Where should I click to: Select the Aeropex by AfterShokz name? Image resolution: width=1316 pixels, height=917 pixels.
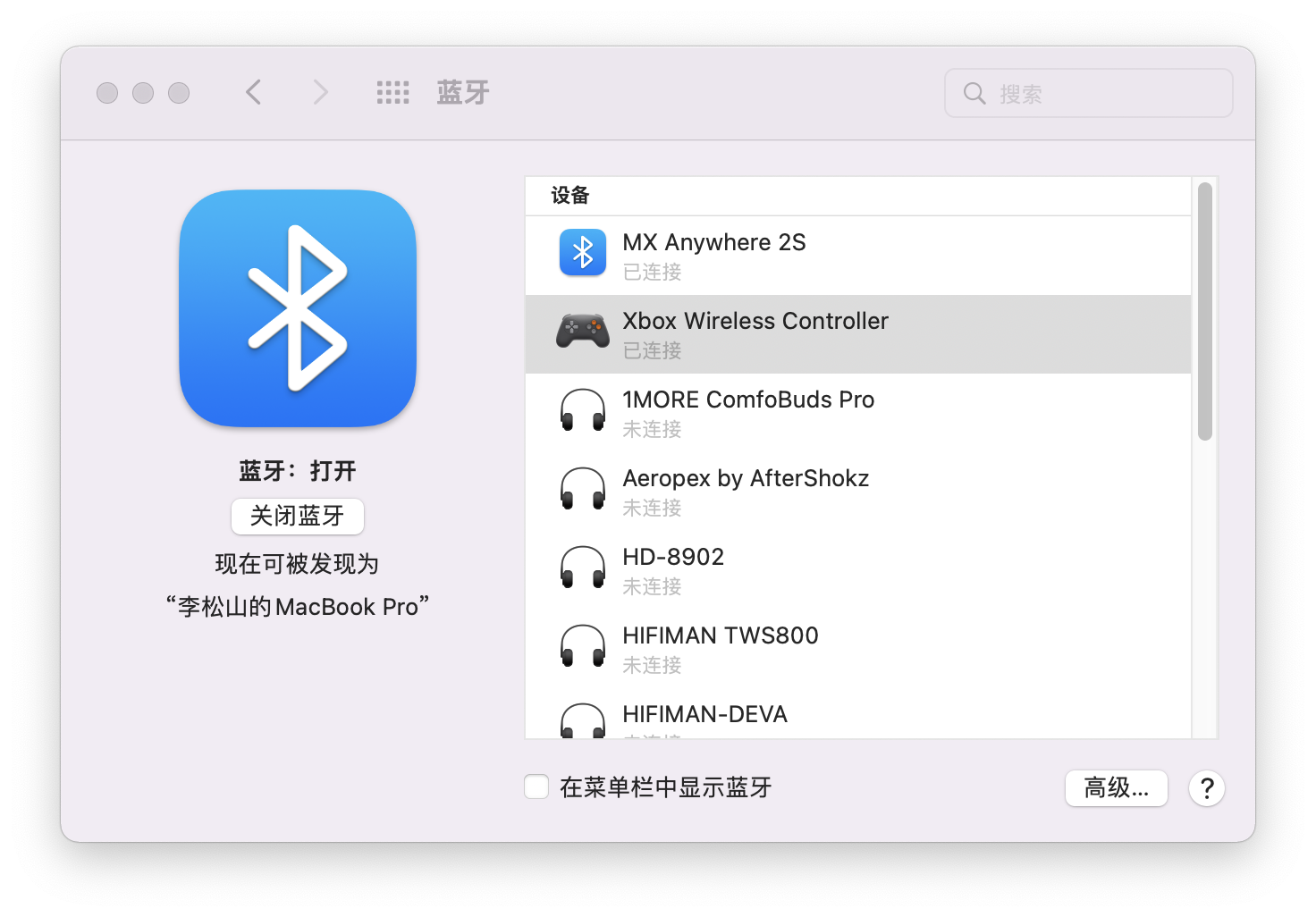[x=746, y=478]
